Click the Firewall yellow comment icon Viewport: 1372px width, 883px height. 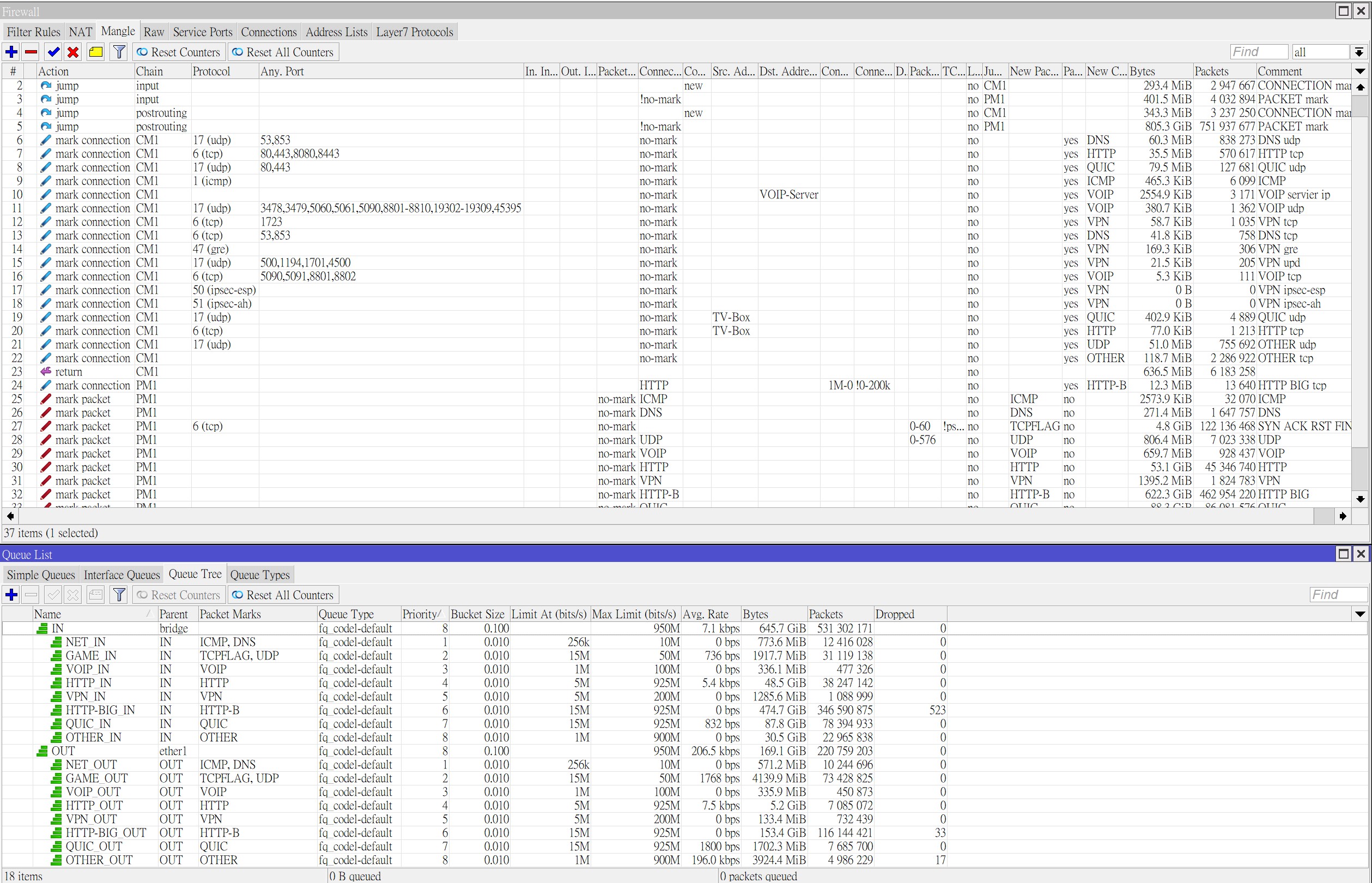click(96, 52)
